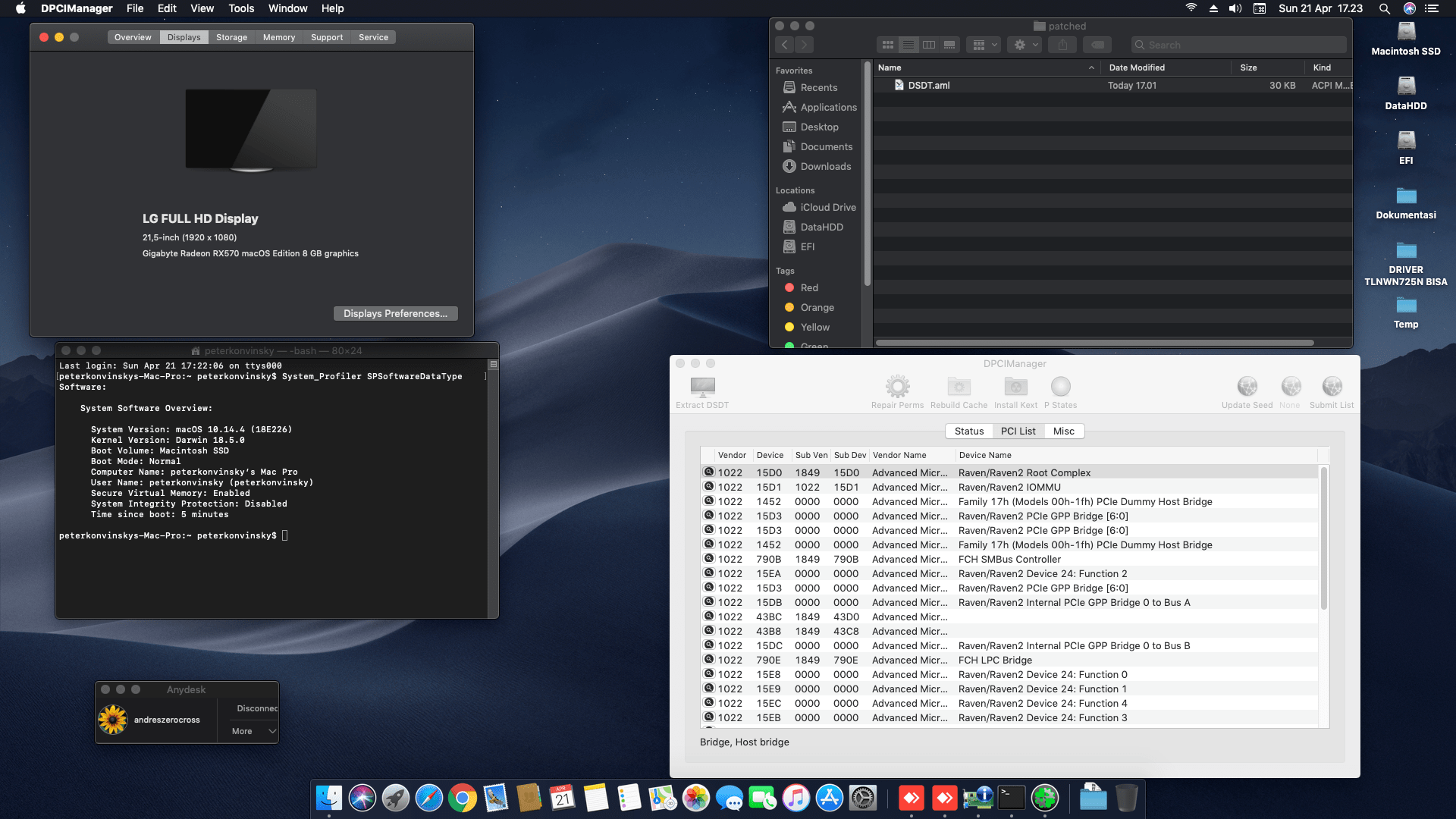
Task: Click the Rebuild Cache icon
Action: click(x=959, y=387)
